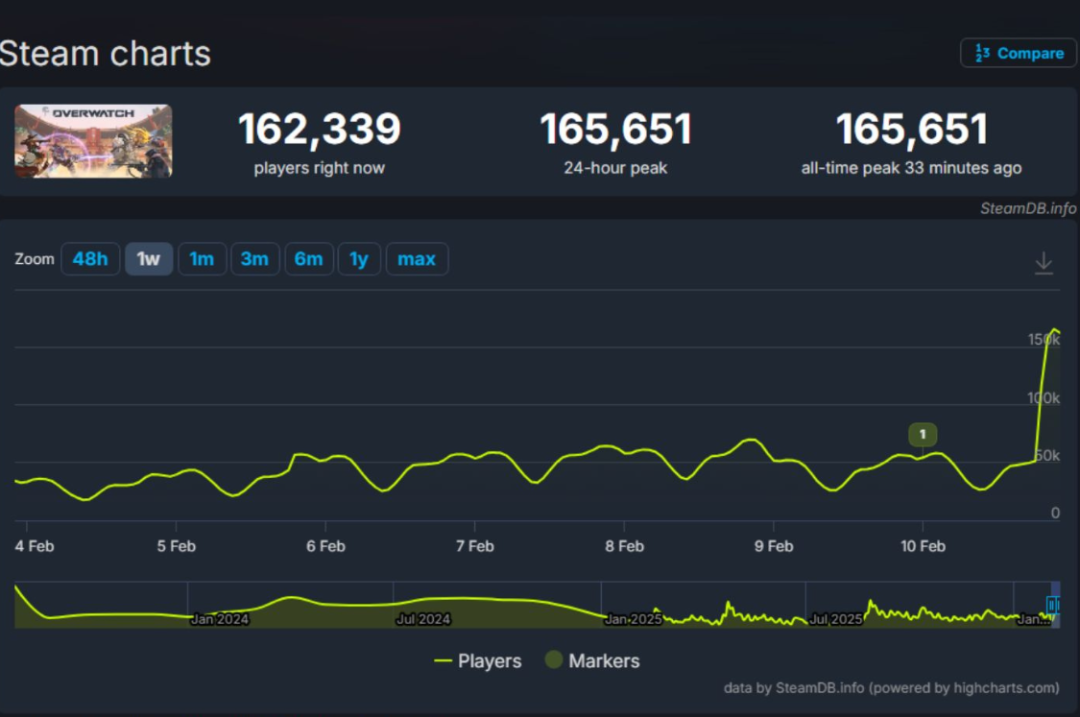Image resolution: width=1080 pixels, height=717 pixels.
Task: Click the Steam charts heading
Action: 105,54
